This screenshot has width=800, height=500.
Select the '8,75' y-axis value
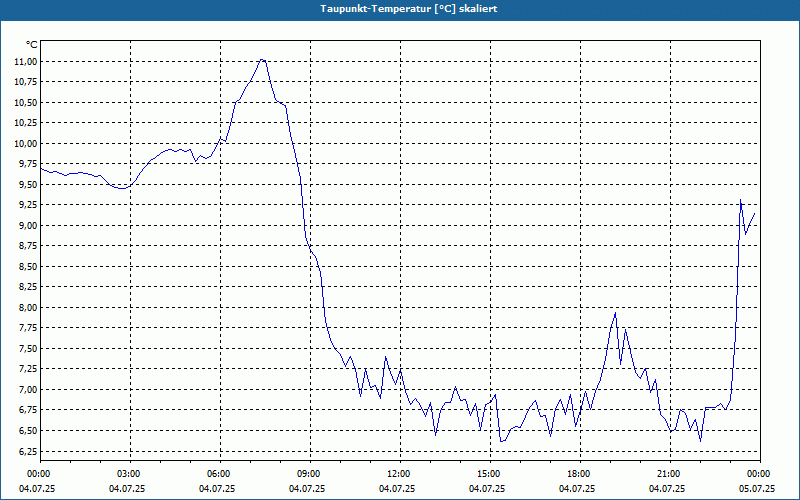click(30, 246)
